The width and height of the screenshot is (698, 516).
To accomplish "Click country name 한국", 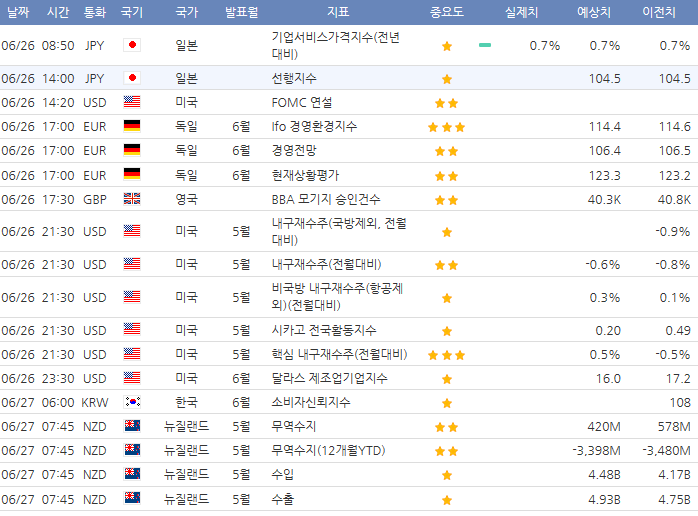I will coord(187,402).
